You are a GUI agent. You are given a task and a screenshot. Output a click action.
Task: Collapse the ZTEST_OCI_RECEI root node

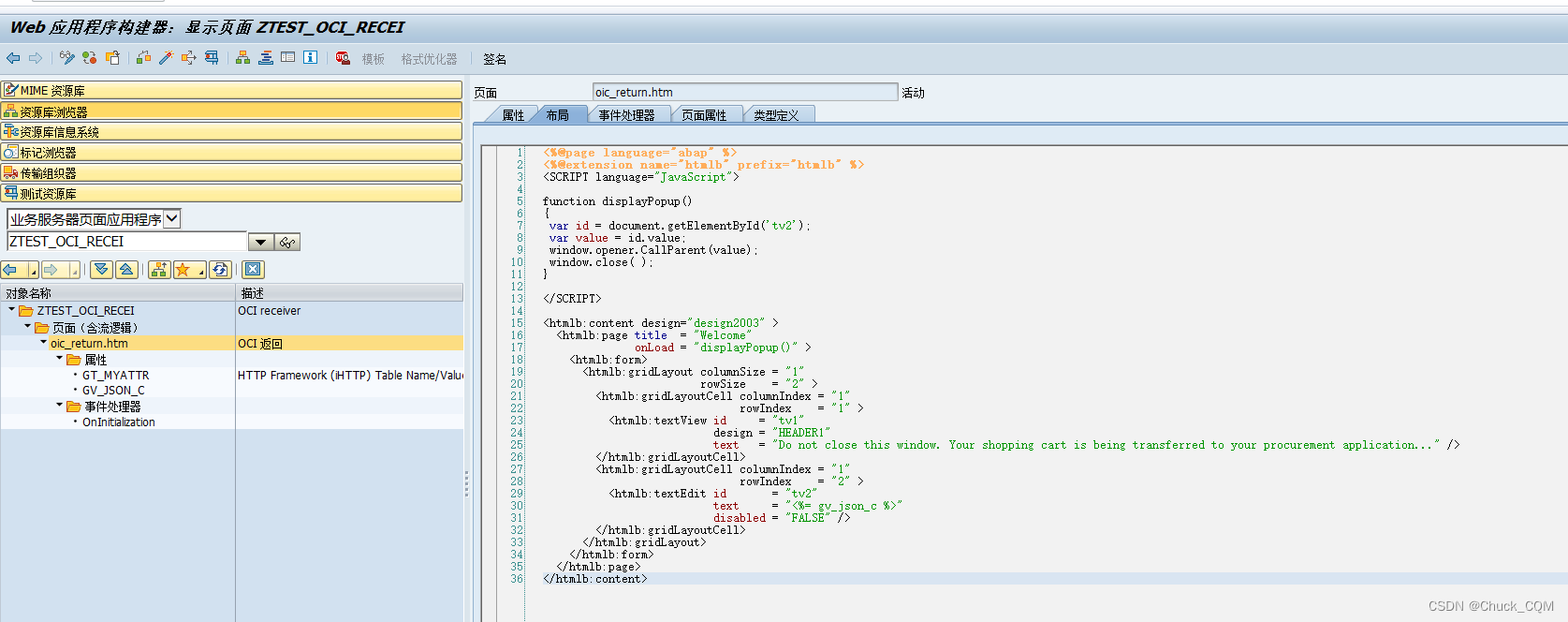click(11, 309)
